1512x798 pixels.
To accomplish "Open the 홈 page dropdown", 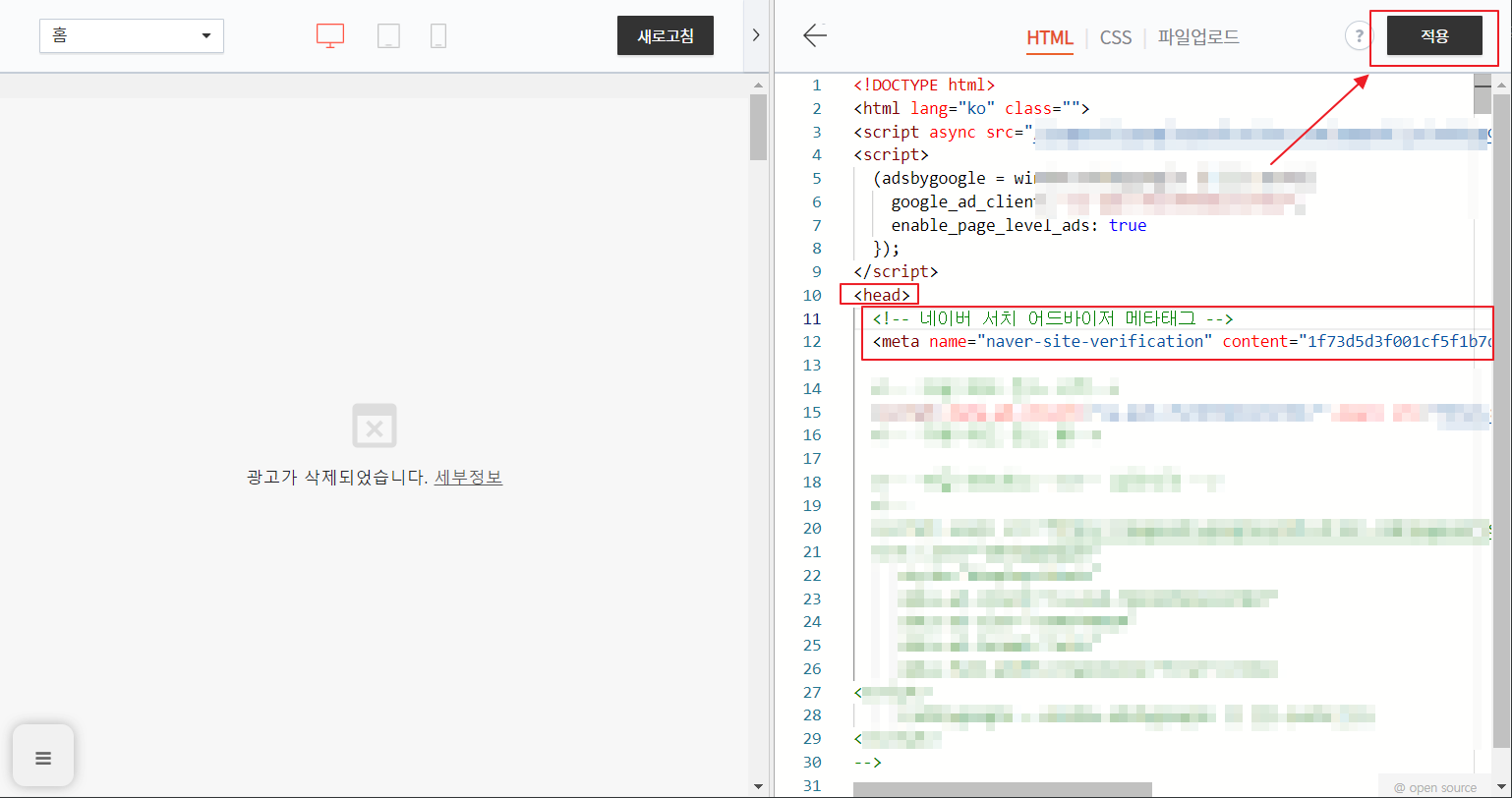I will [132, 35].
